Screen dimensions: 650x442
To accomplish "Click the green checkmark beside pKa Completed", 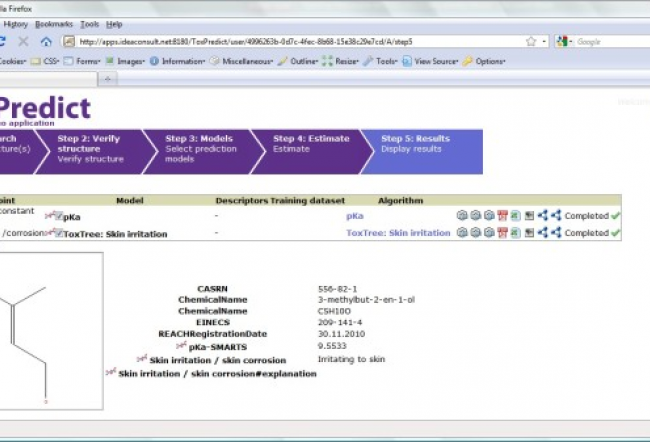I will point(616,216).
